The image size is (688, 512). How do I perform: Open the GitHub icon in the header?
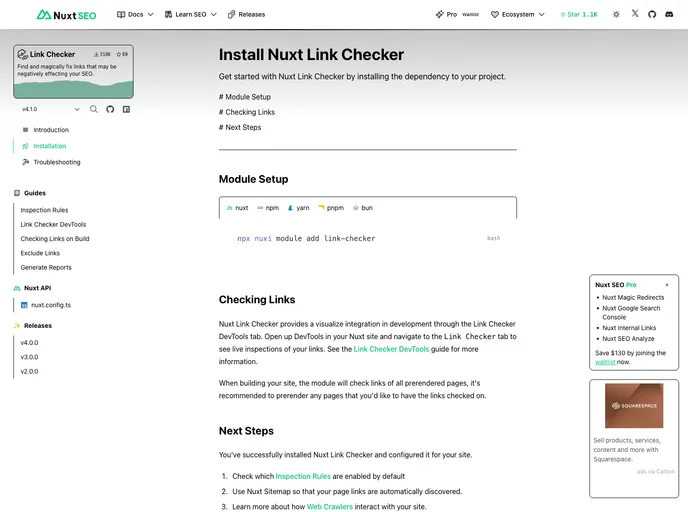[652, 14]
